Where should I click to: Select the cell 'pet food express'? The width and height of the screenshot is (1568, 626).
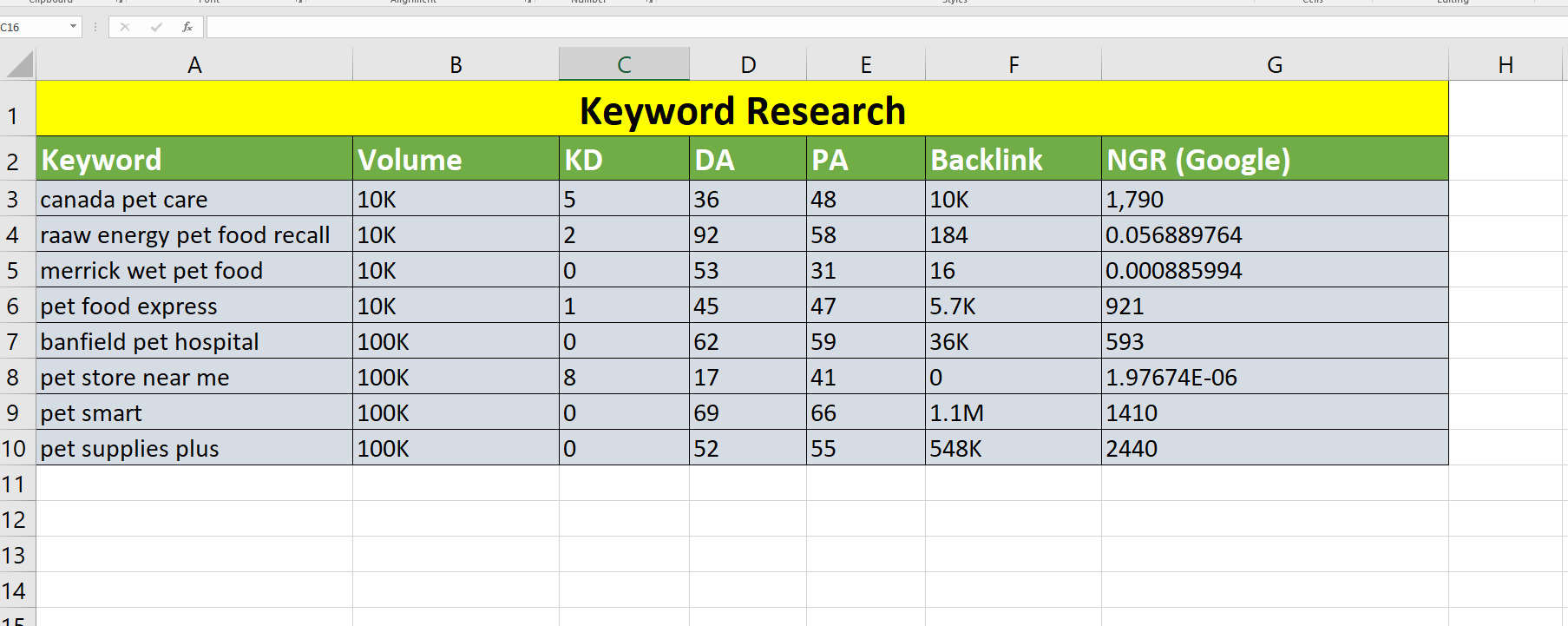click(194, 306)
